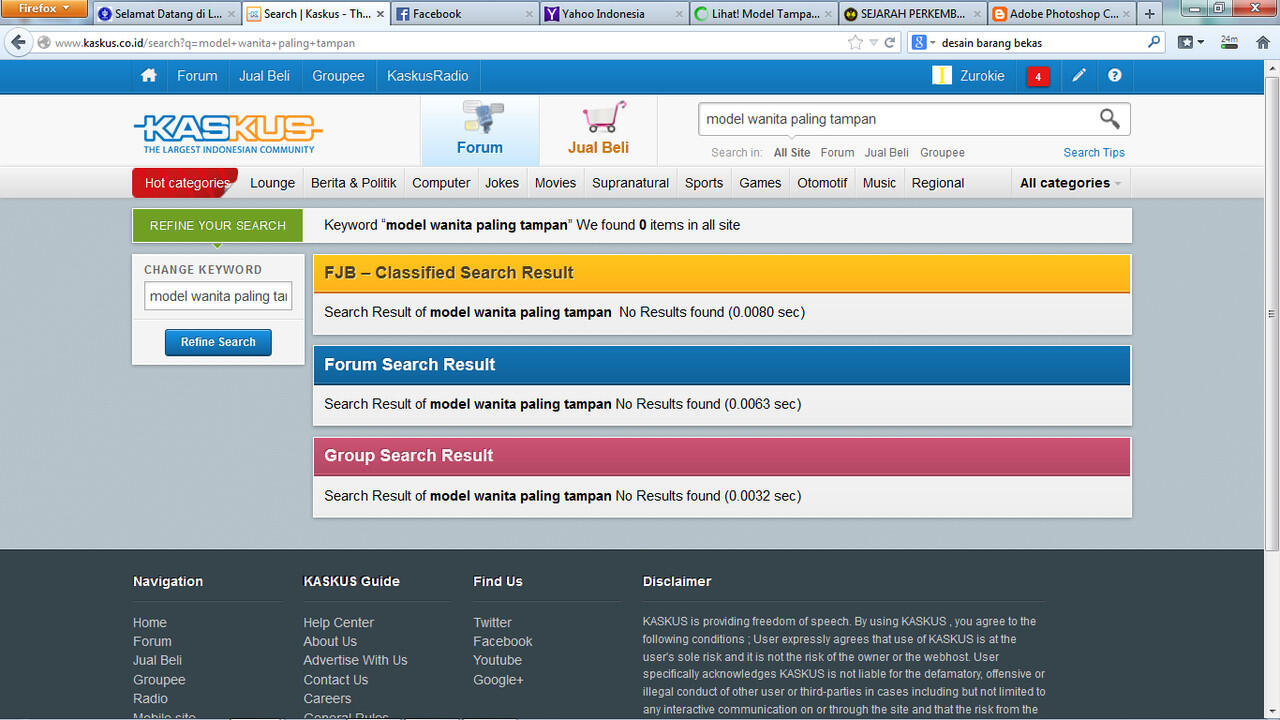
Task: Open the Computer category
Action: pos(441,183)
